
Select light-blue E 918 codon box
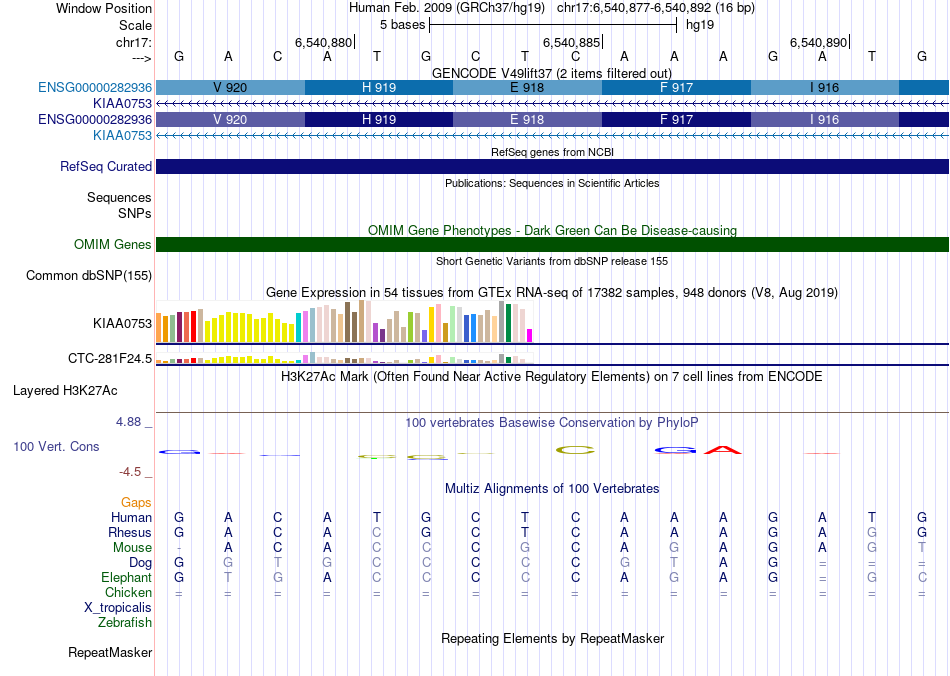click(527, 87)
